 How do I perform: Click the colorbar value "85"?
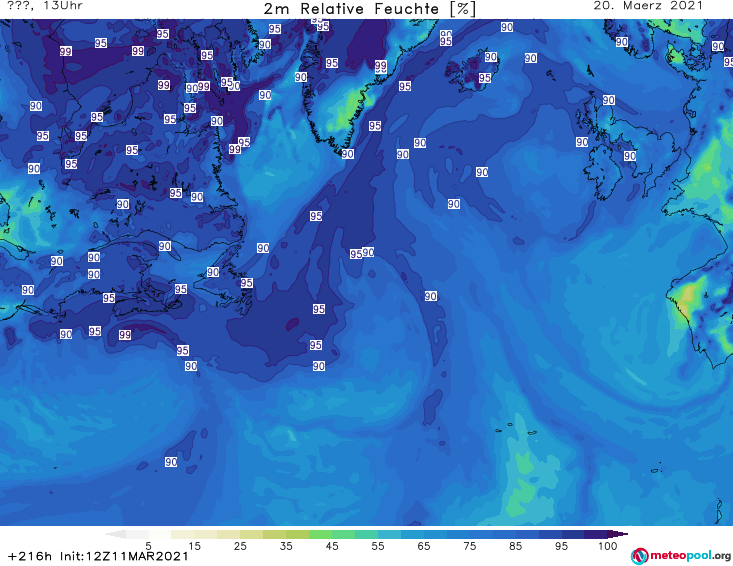[x=515, y=546]
